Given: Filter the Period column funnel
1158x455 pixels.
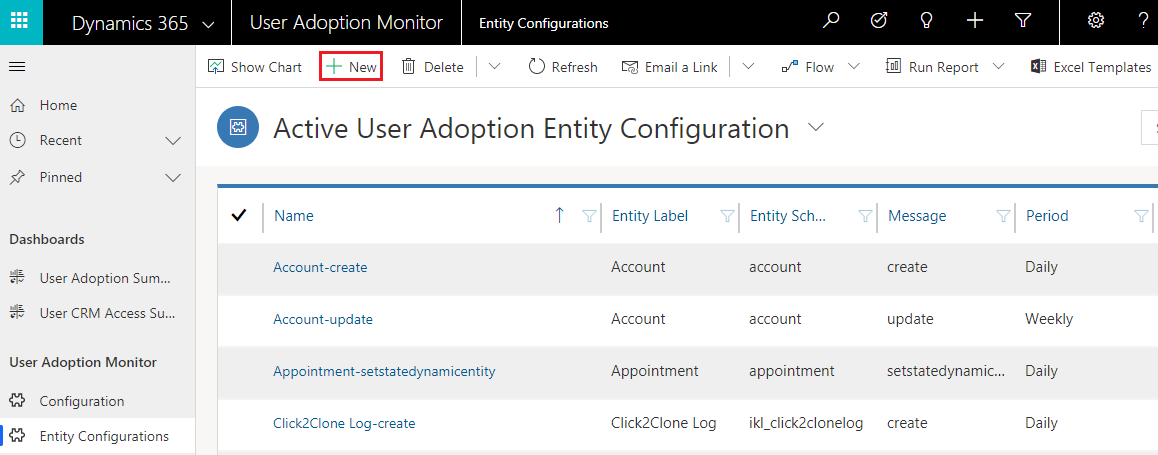Looking at the screenshot, I should tap(1140, 216).
